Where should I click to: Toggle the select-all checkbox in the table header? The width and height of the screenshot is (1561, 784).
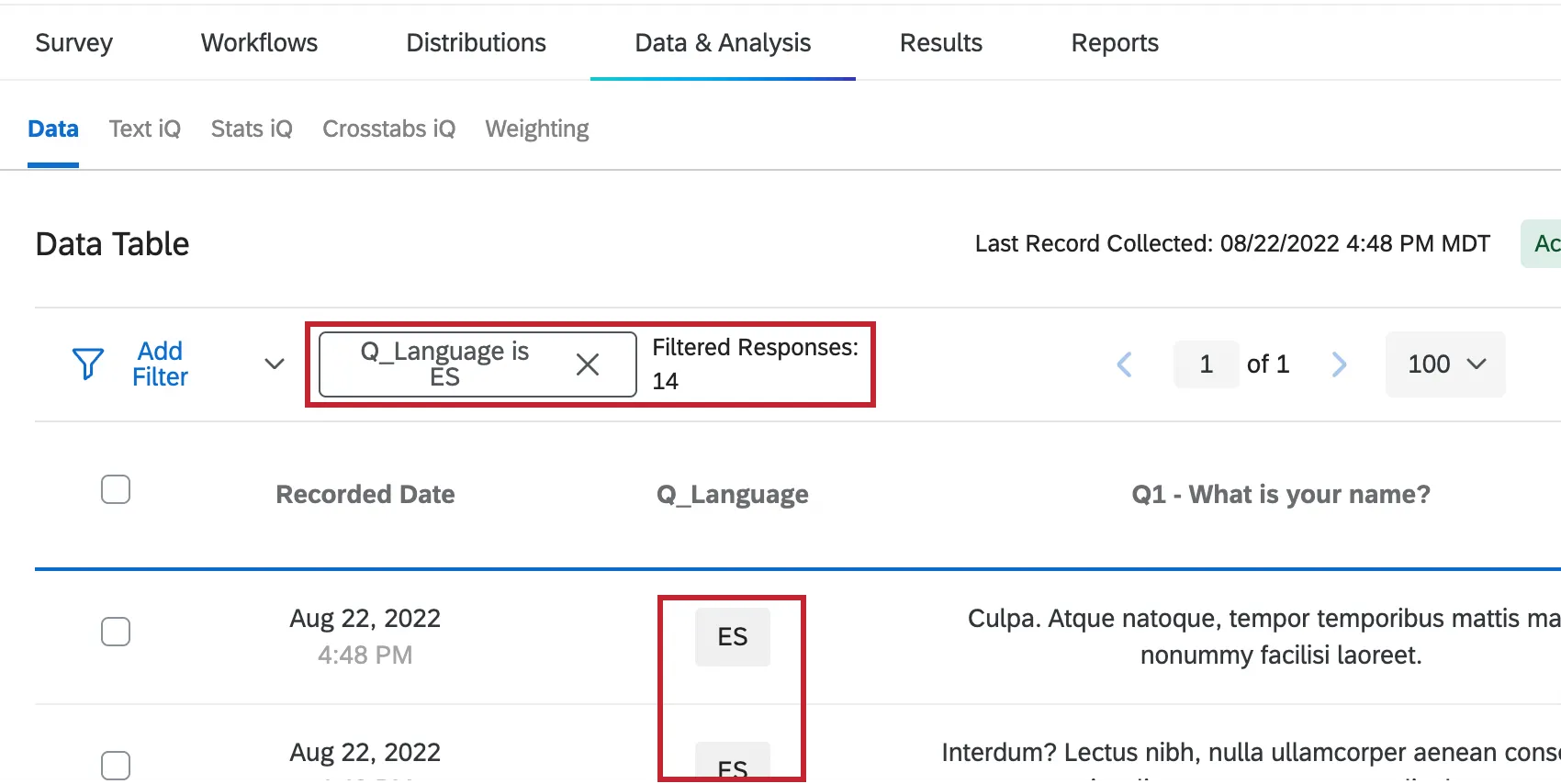click(116, 489)
